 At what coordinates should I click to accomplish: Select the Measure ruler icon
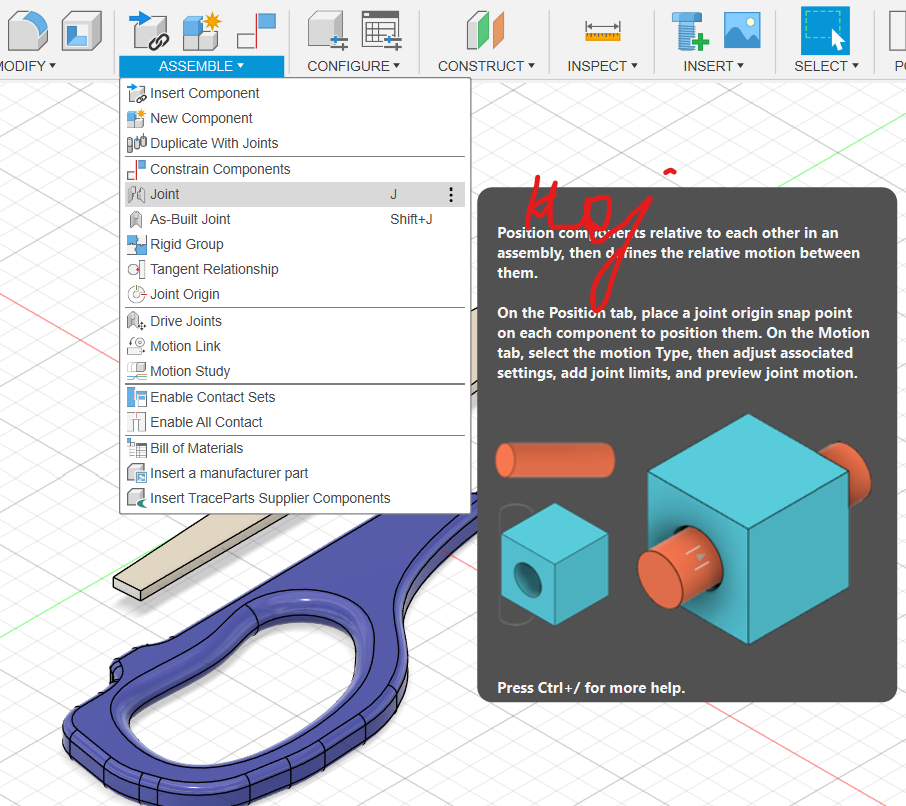[603, 30]
